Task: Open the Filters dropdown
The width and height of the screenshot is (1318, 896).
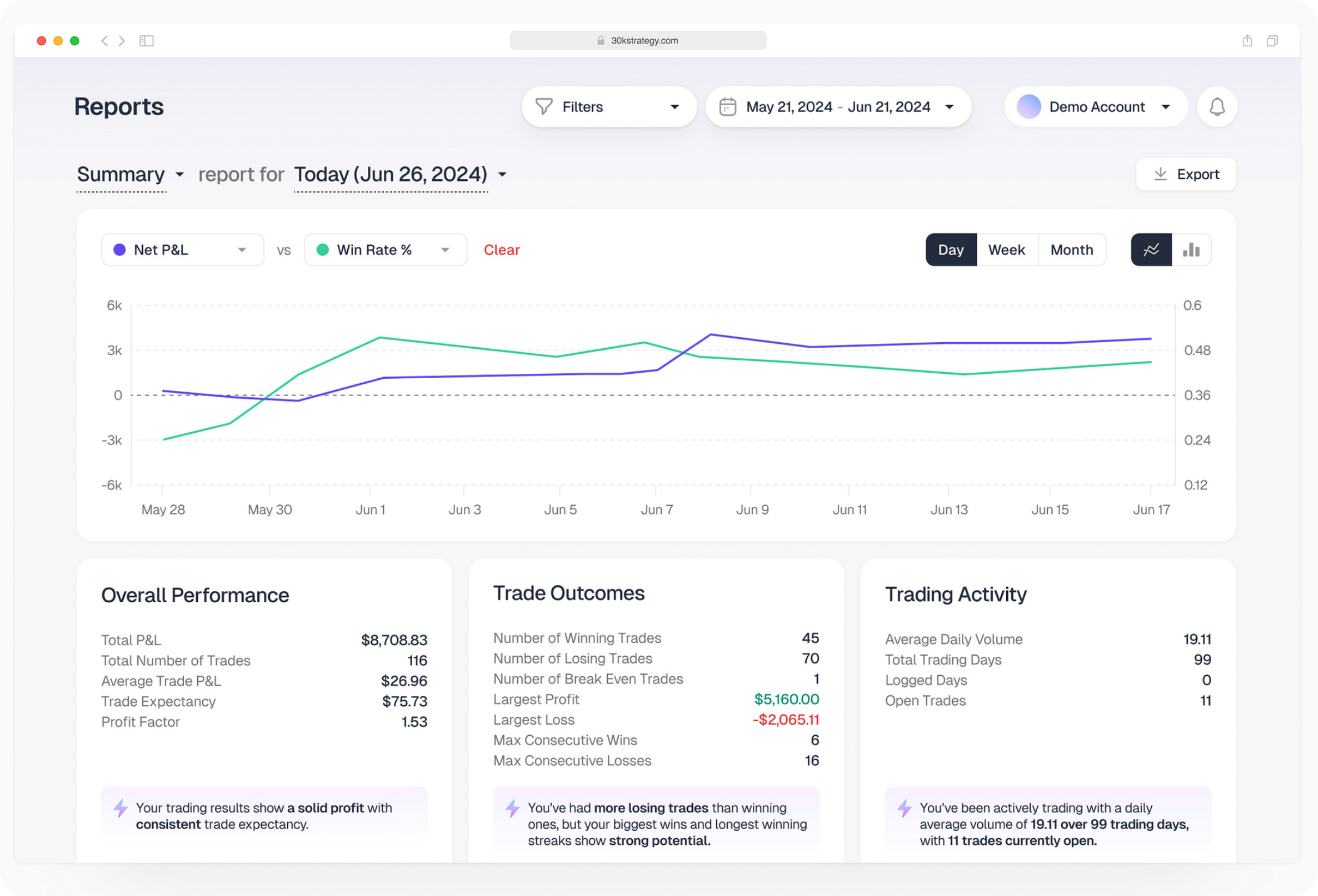Action: click(608, 107)
